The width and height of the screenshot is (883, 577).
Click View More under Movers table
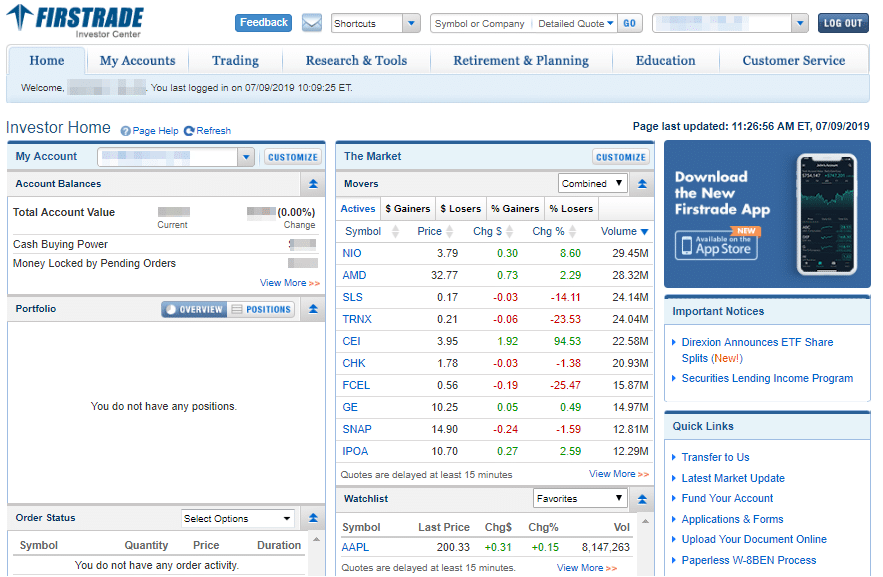coord(619,474)
